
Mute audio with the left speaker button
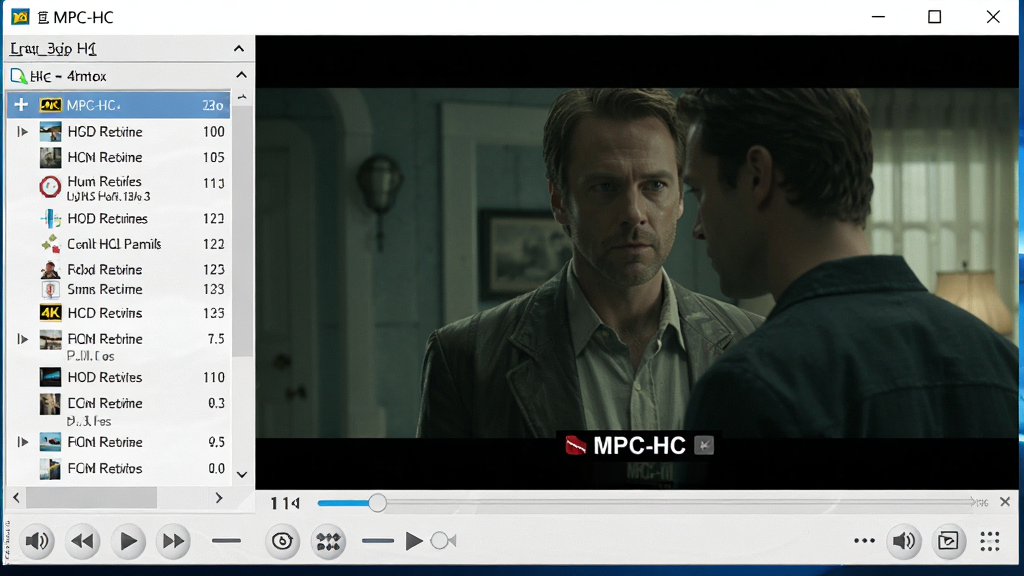[37, 541]
